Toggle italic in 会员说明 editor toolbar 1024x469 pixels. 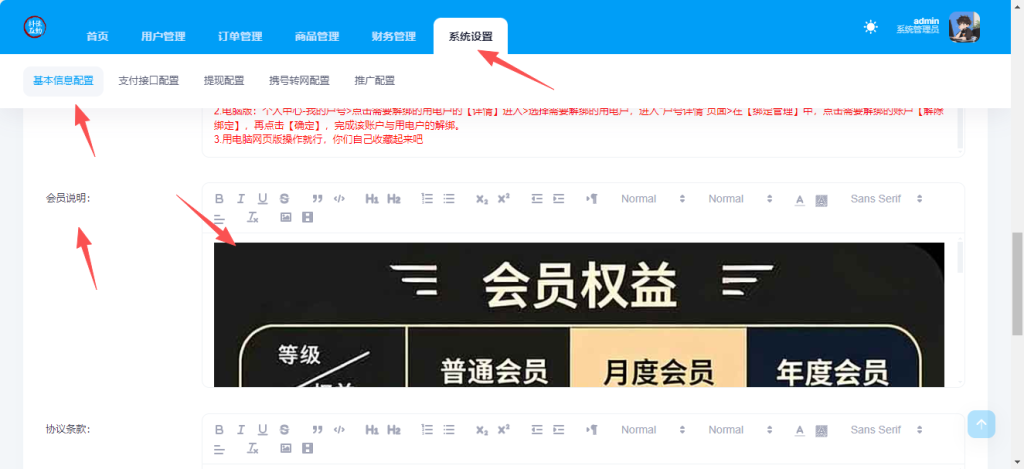[x=241, y=199]
